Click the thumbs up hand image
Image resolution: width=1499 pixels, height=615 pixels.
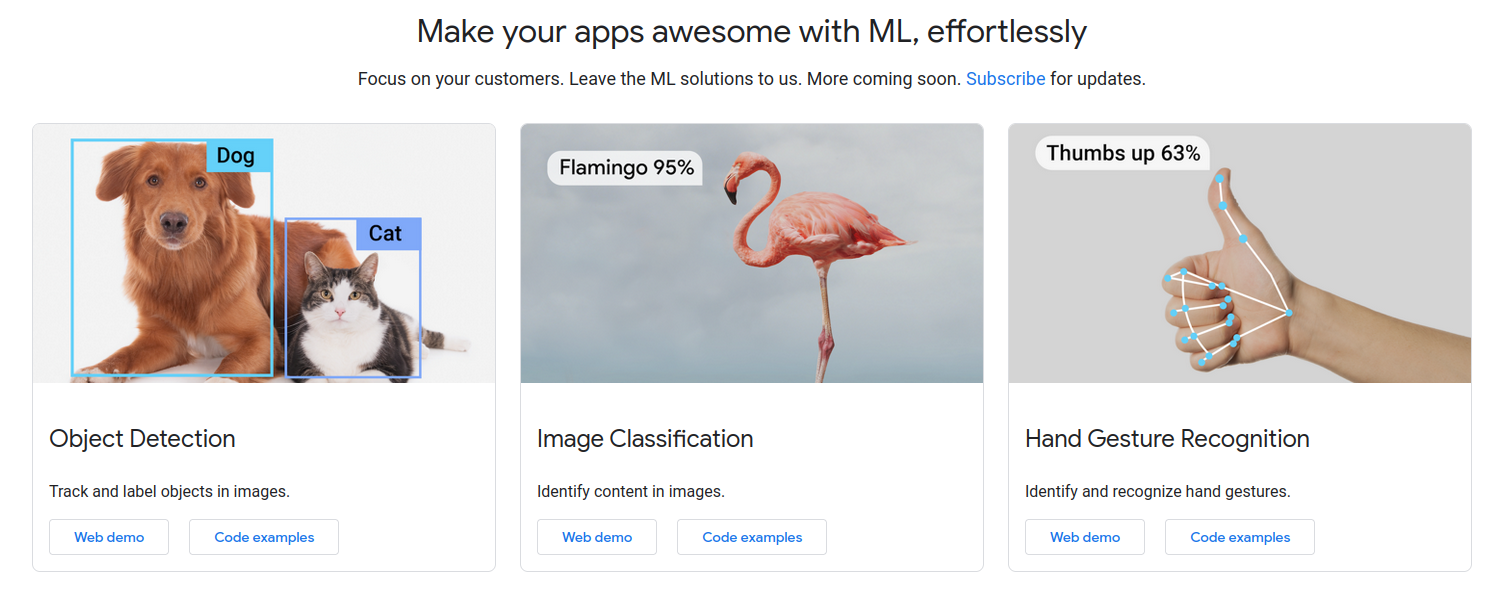(1240, 253)
